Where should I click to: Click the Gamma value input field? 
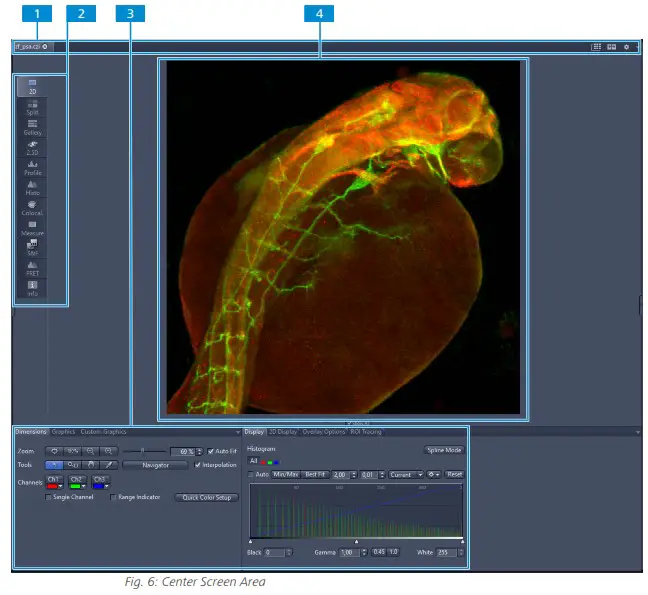coord(349,552)
